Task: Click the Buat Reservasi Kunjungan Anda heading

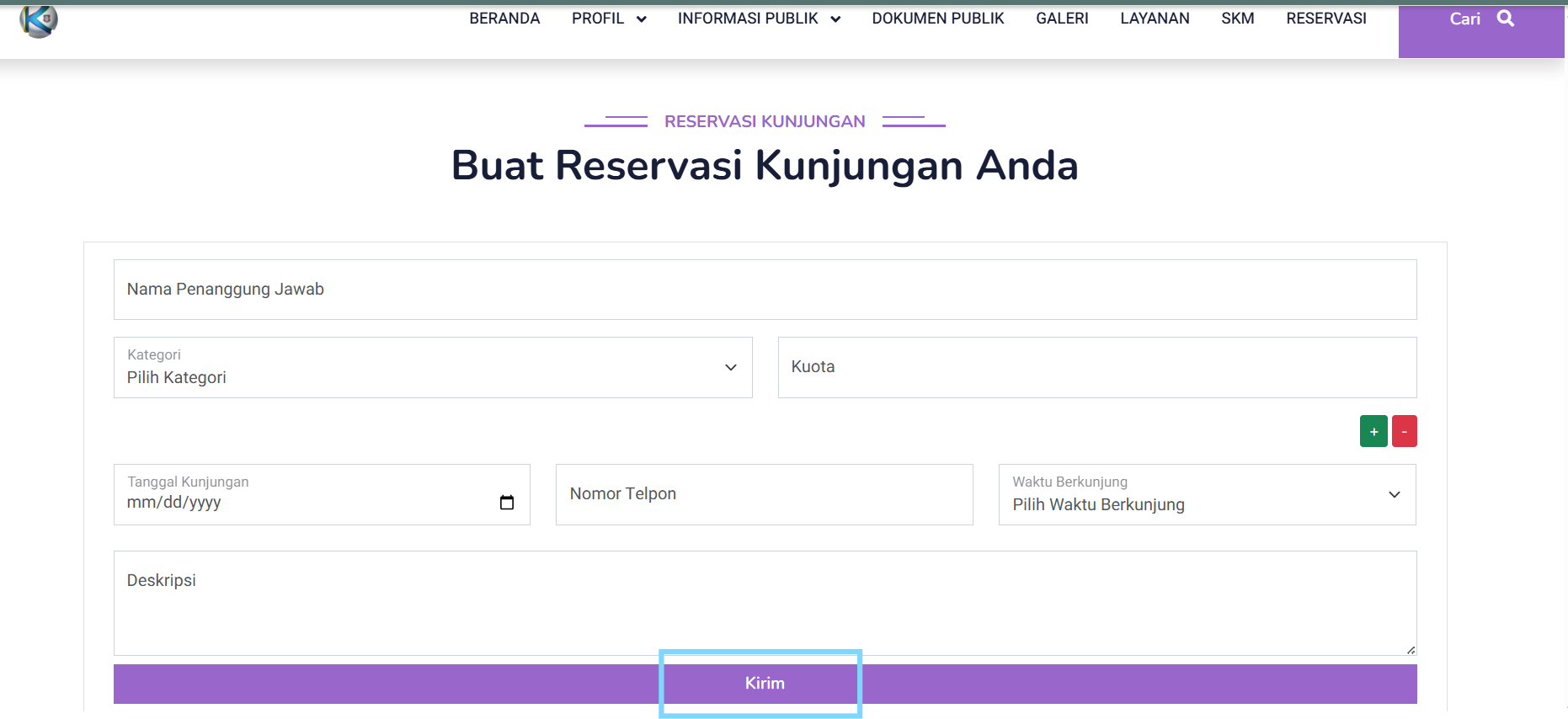Action: click(x=765, y=166)
